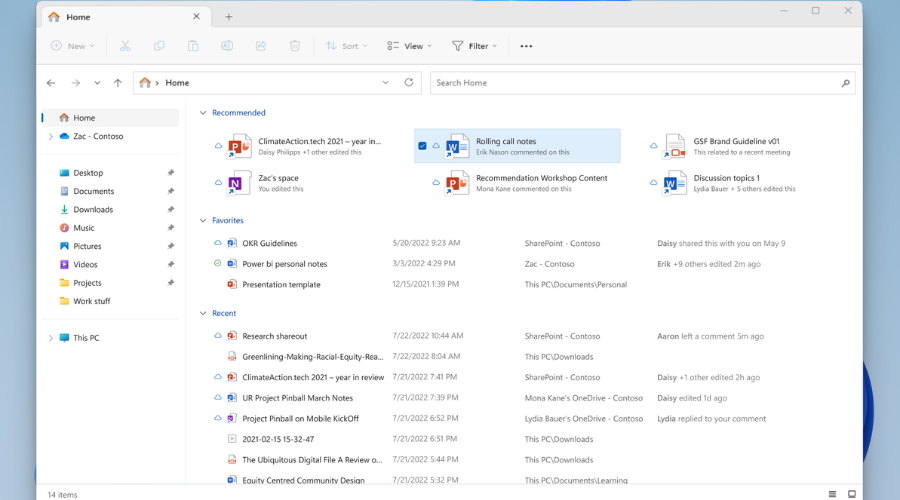The image size is (900, 500).
Task: Click the search magnifier icon
Action: click(845, 83)
